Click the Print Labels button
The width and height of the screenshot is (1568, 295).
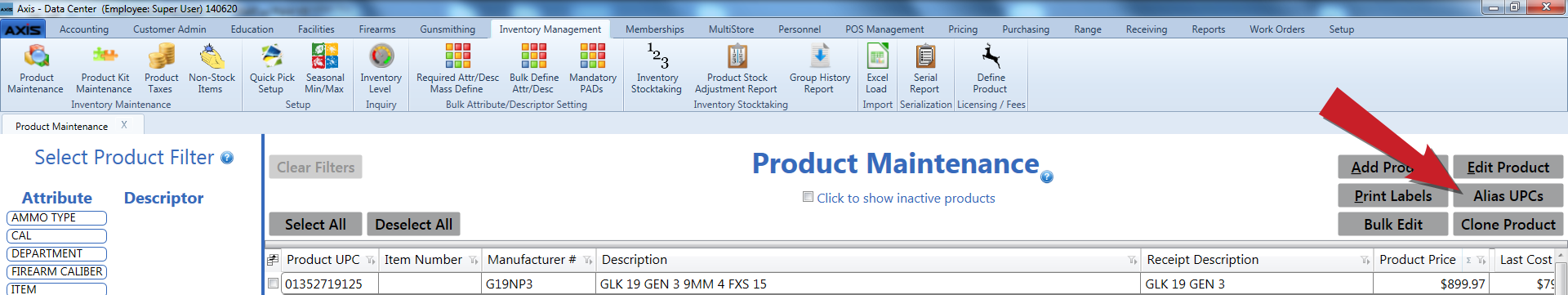[x=1393, y=196]
